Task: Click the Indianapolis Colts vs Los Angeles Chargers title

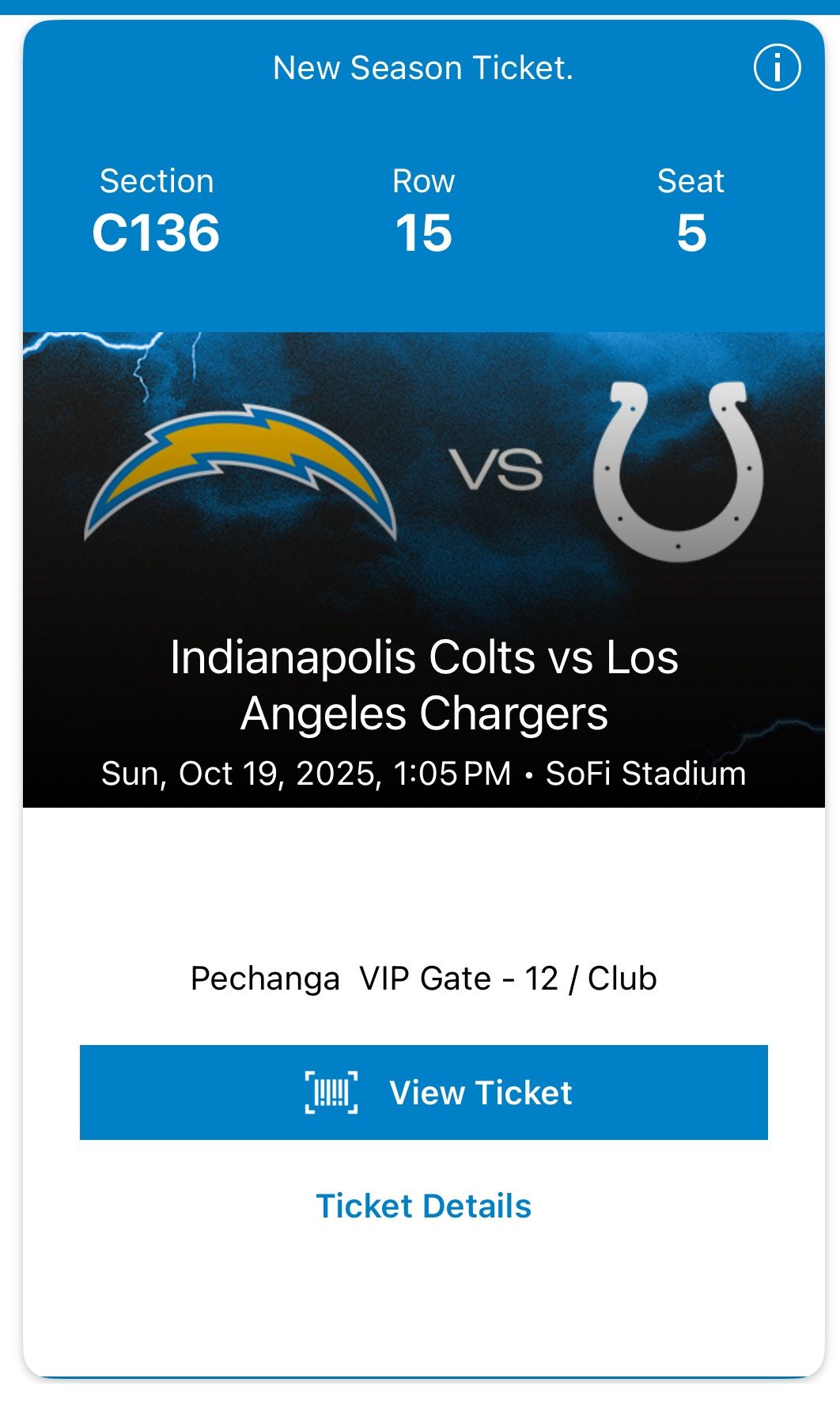Action: pyautogui.click(x=424, y=685)
